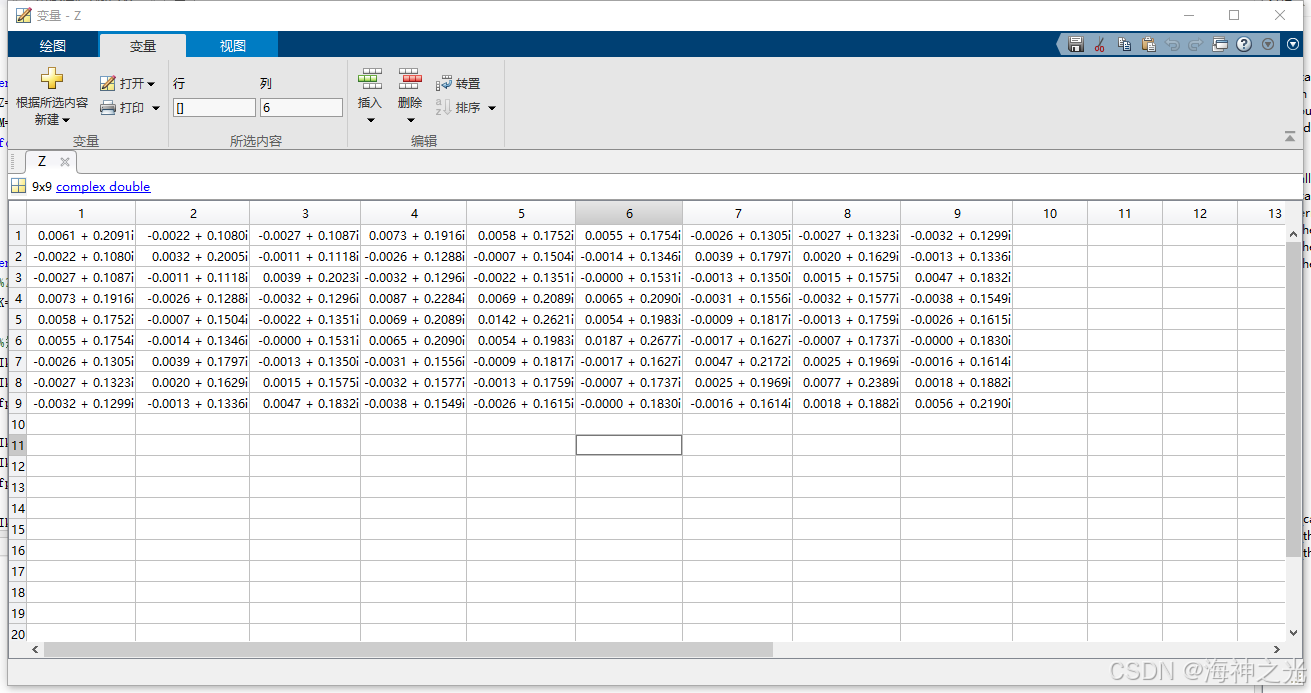Expand the 插入 dropdown arrow

(370, 120)
